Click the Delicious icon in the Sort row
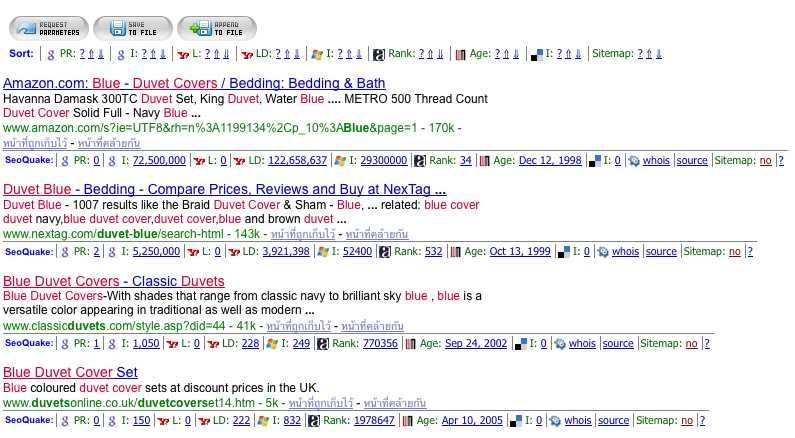Viewport: 795px width, 438px height. click(x=536, y=54)
